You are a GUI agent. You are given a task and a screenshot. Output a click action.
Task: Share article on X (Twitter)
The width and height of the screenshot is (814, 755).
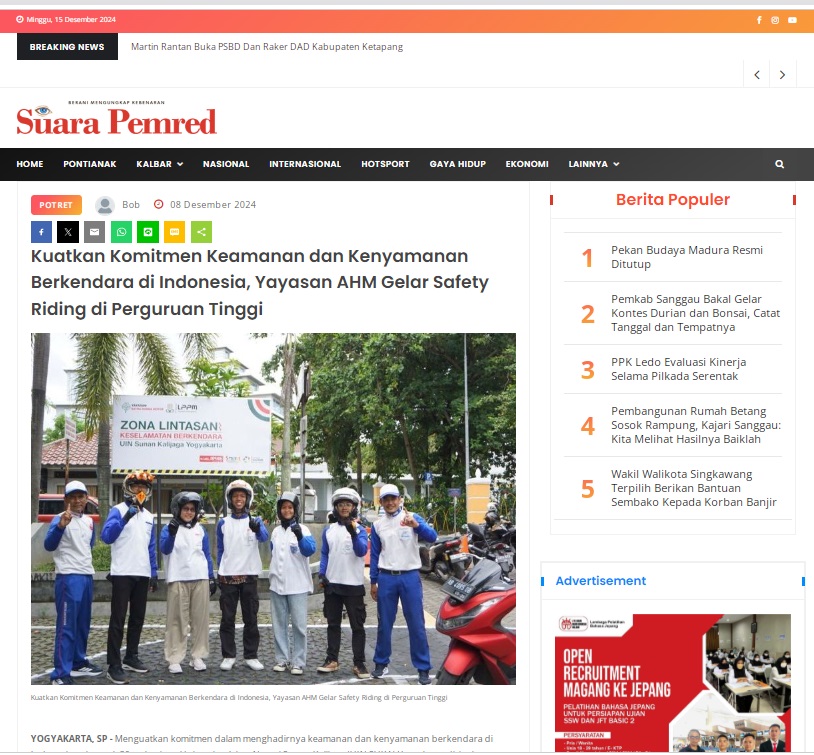(68, 232)
